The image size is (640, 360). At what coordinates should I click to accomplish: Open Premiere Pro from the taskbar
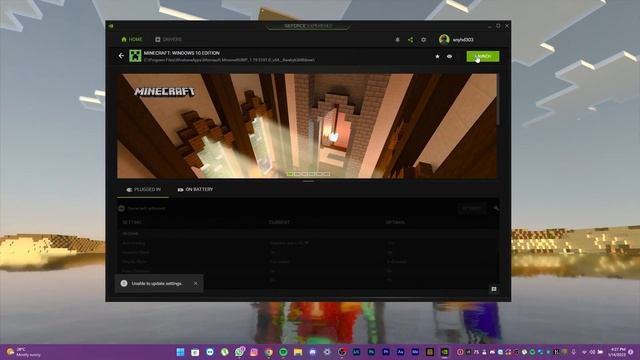(x=386, y=352)
